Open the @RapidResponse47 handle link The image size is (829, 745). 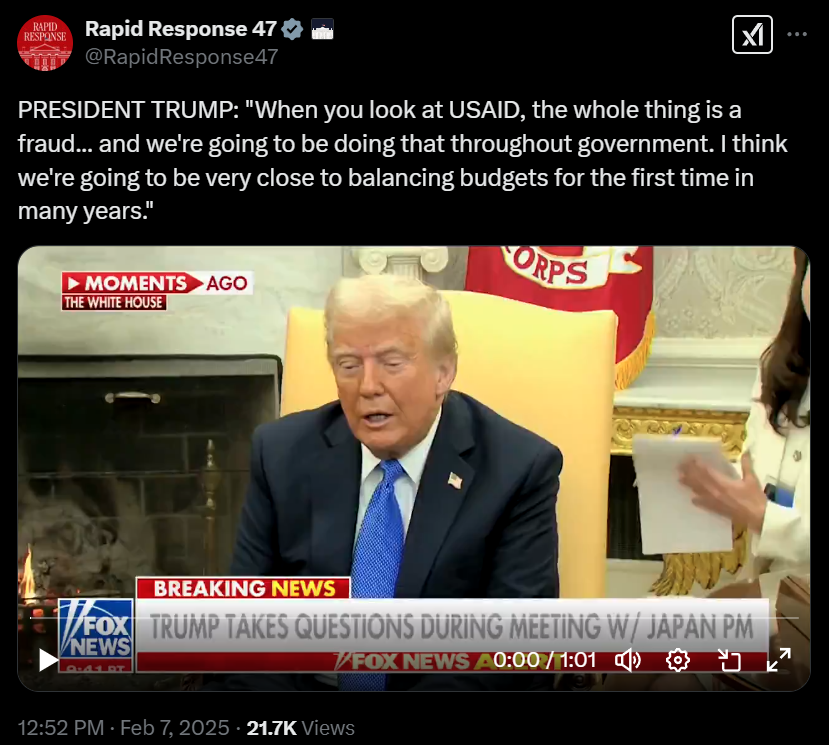[x=182, y=57]
